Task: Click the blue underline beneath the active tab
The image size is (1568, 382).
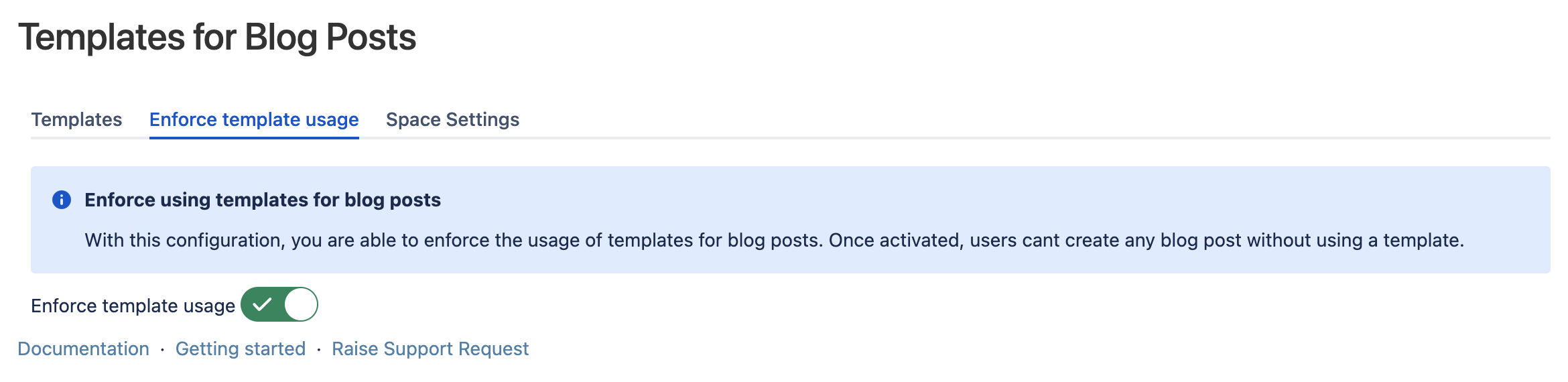Action: click(254, 137)
